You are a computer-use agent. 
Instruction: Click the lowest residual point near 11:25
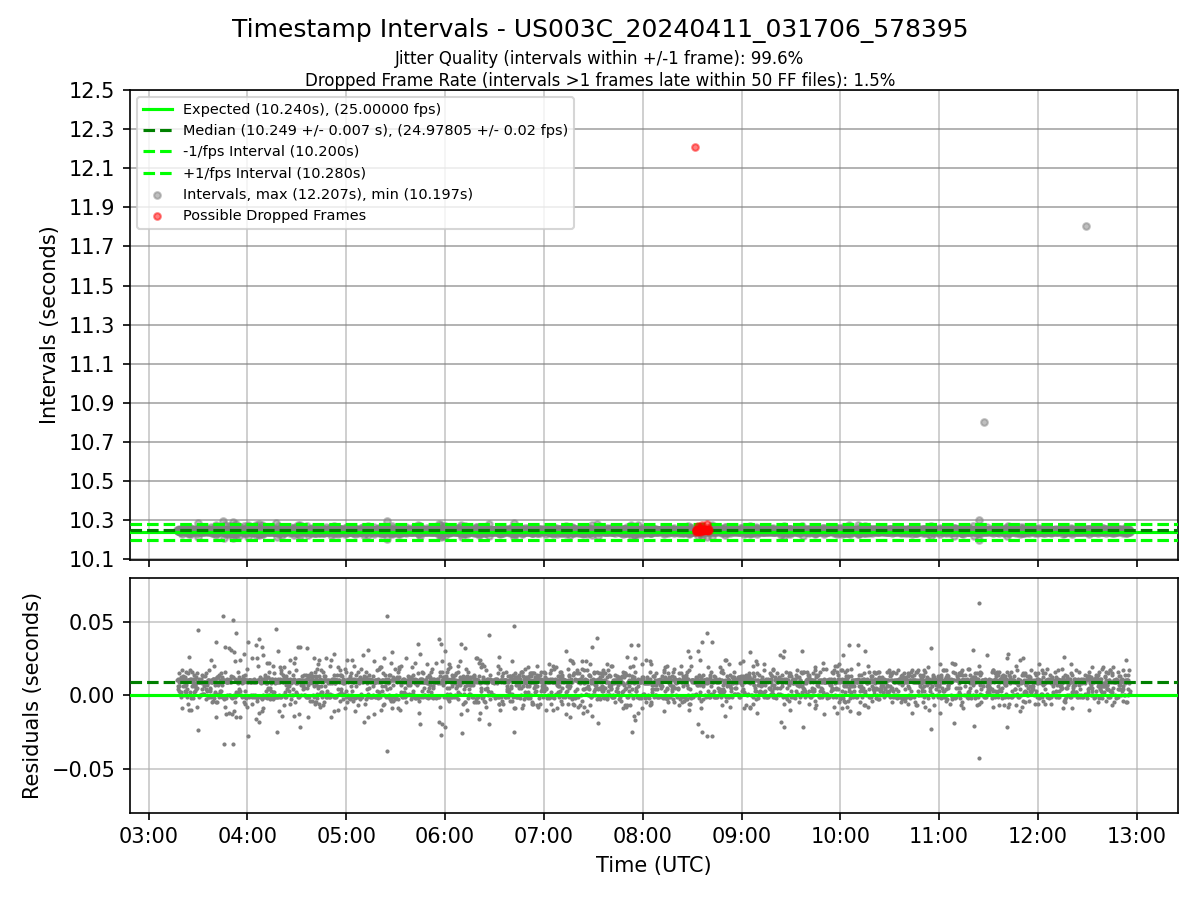coord(979,758)
